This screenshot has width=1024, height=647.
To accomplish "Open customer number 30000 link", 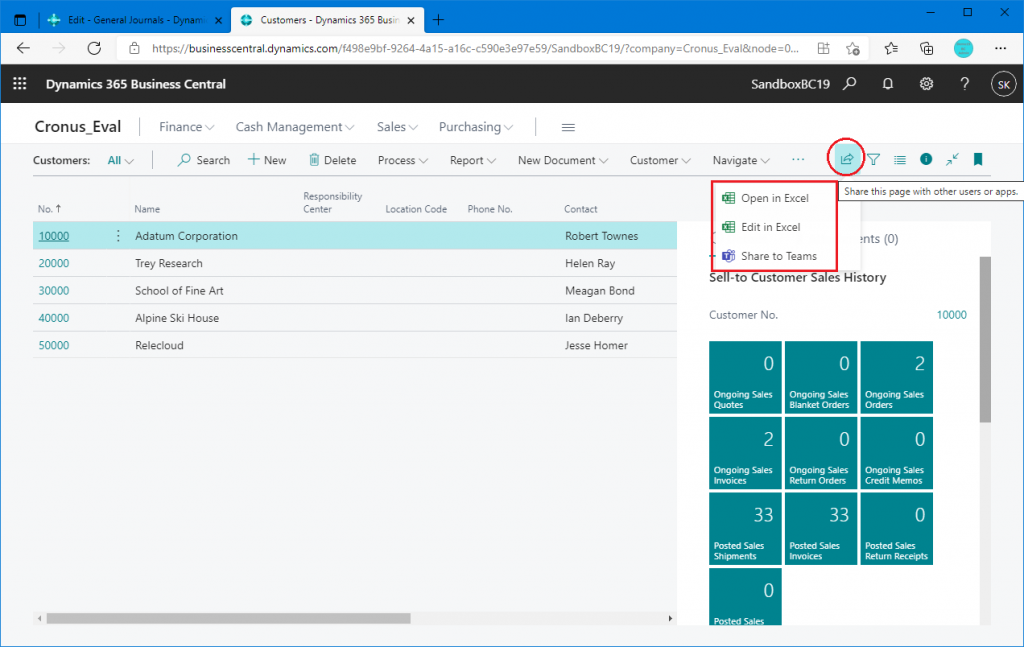I will tap(54, 291).
